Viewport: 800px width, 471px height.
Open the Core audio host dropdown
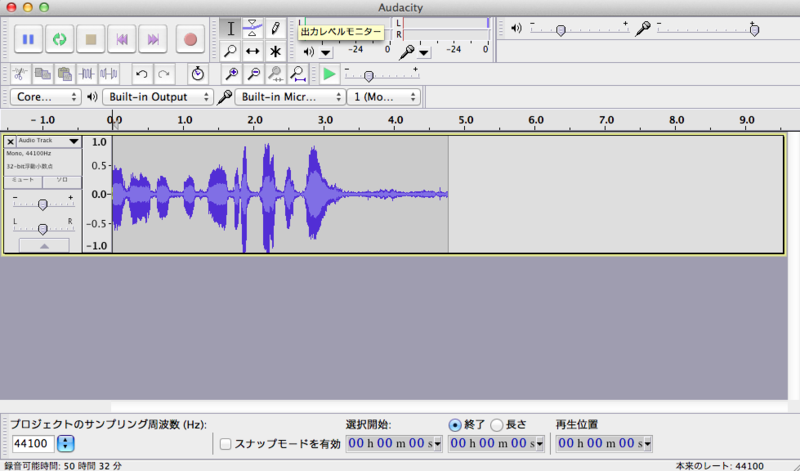coord(46,97)
